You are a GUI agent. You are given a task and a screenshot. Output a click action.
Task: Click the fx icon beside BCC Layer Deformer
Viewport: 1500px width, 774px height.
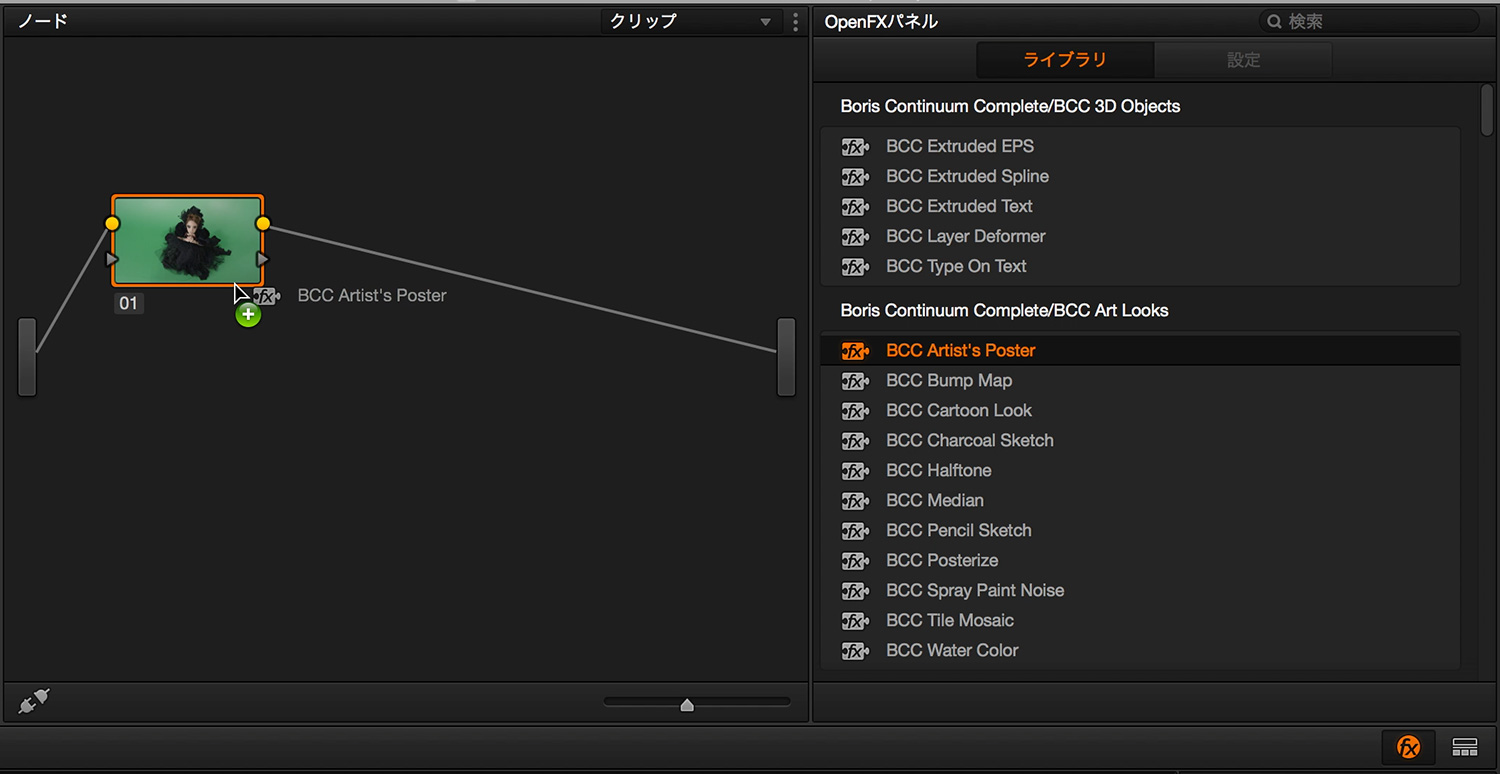click(x=854, y=237)
